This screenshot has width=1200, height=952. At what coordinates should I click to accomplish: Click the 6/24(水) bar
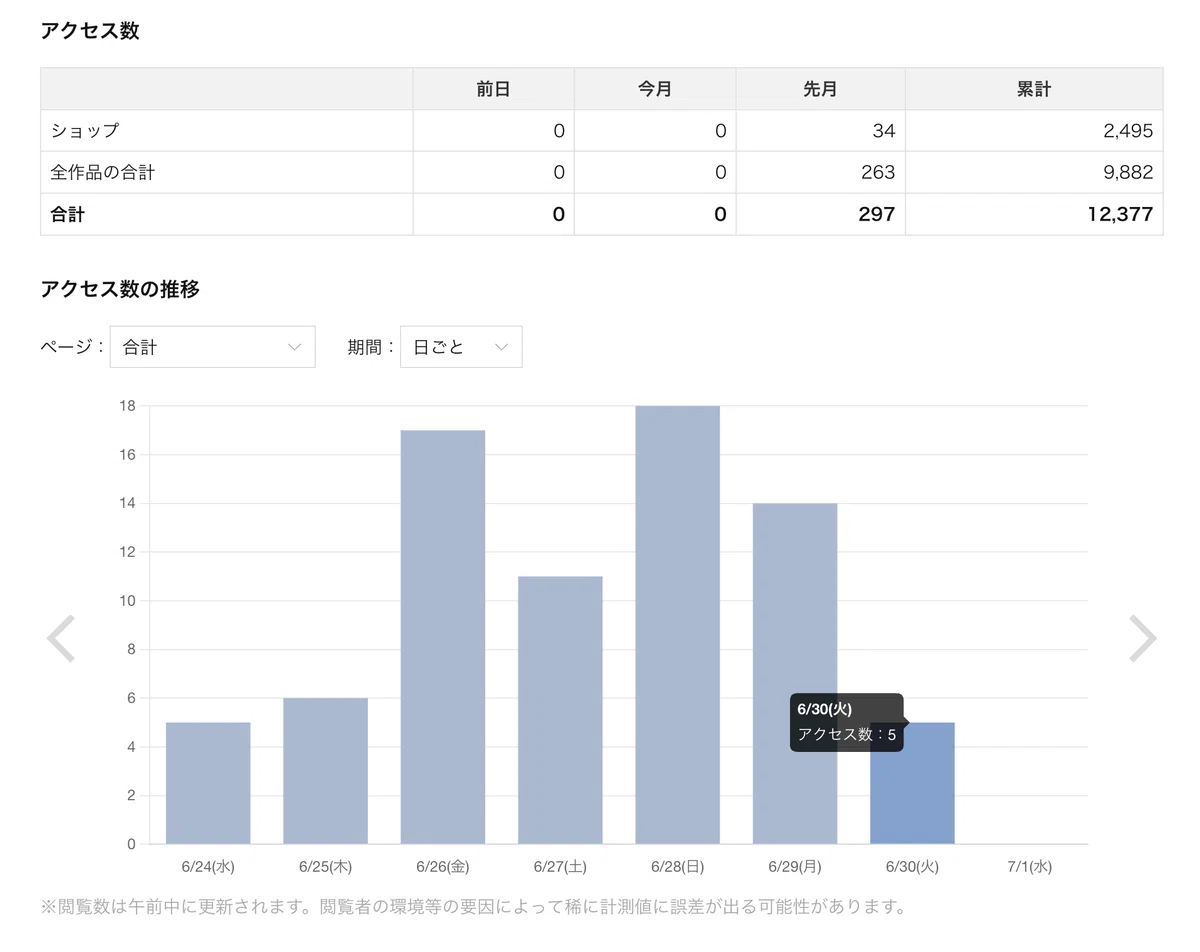(208, 783)
